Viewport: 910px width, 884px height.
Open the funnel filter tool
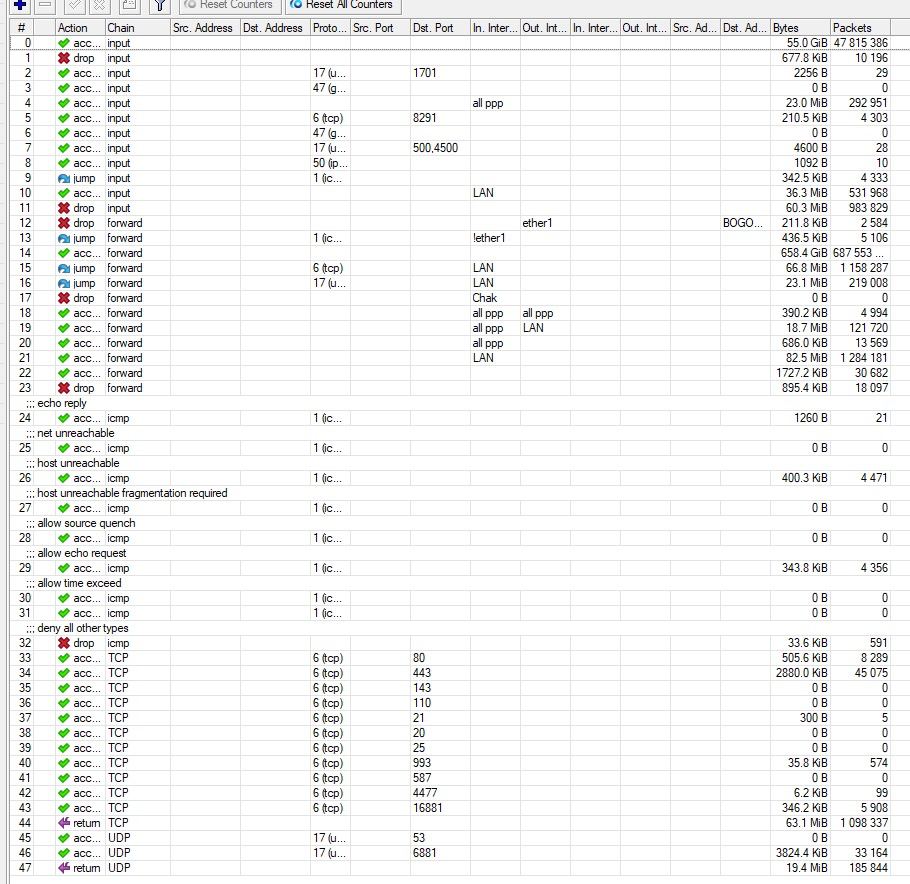[x=159, y=5]
